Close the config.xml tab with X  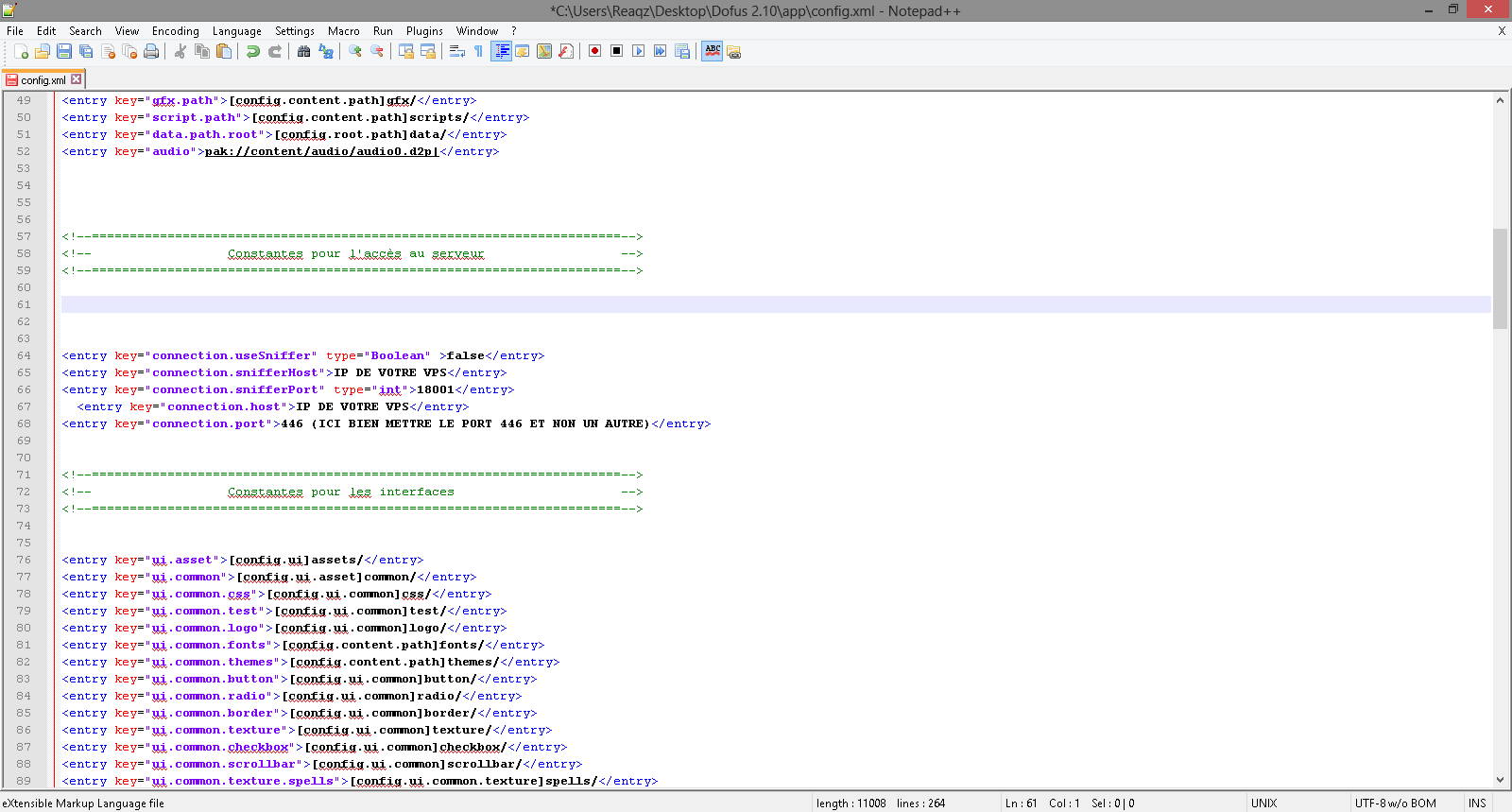[77, 79]
